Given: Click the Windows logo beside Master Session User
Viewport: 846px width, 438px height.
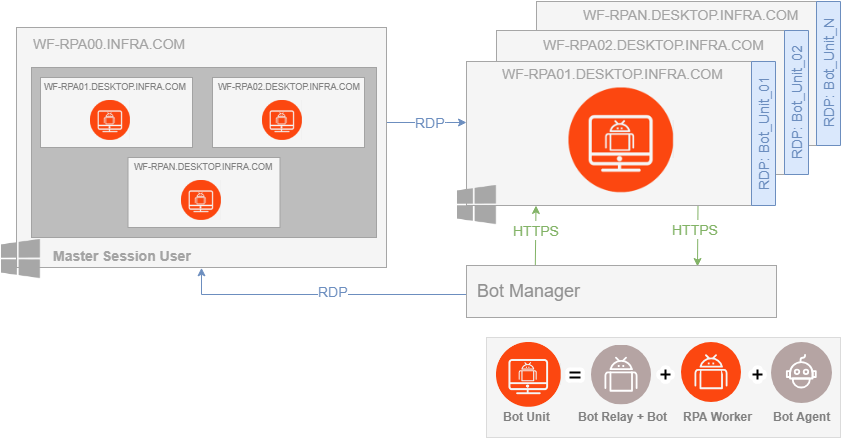Looking at the screenshot, I should pos(20,259).
